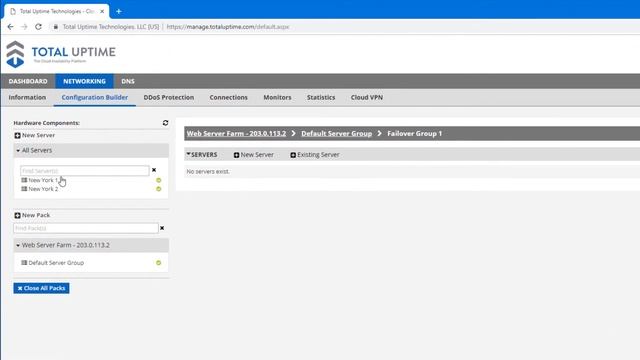
Task: Click Default Server Group grid icon
Action: 24,263
